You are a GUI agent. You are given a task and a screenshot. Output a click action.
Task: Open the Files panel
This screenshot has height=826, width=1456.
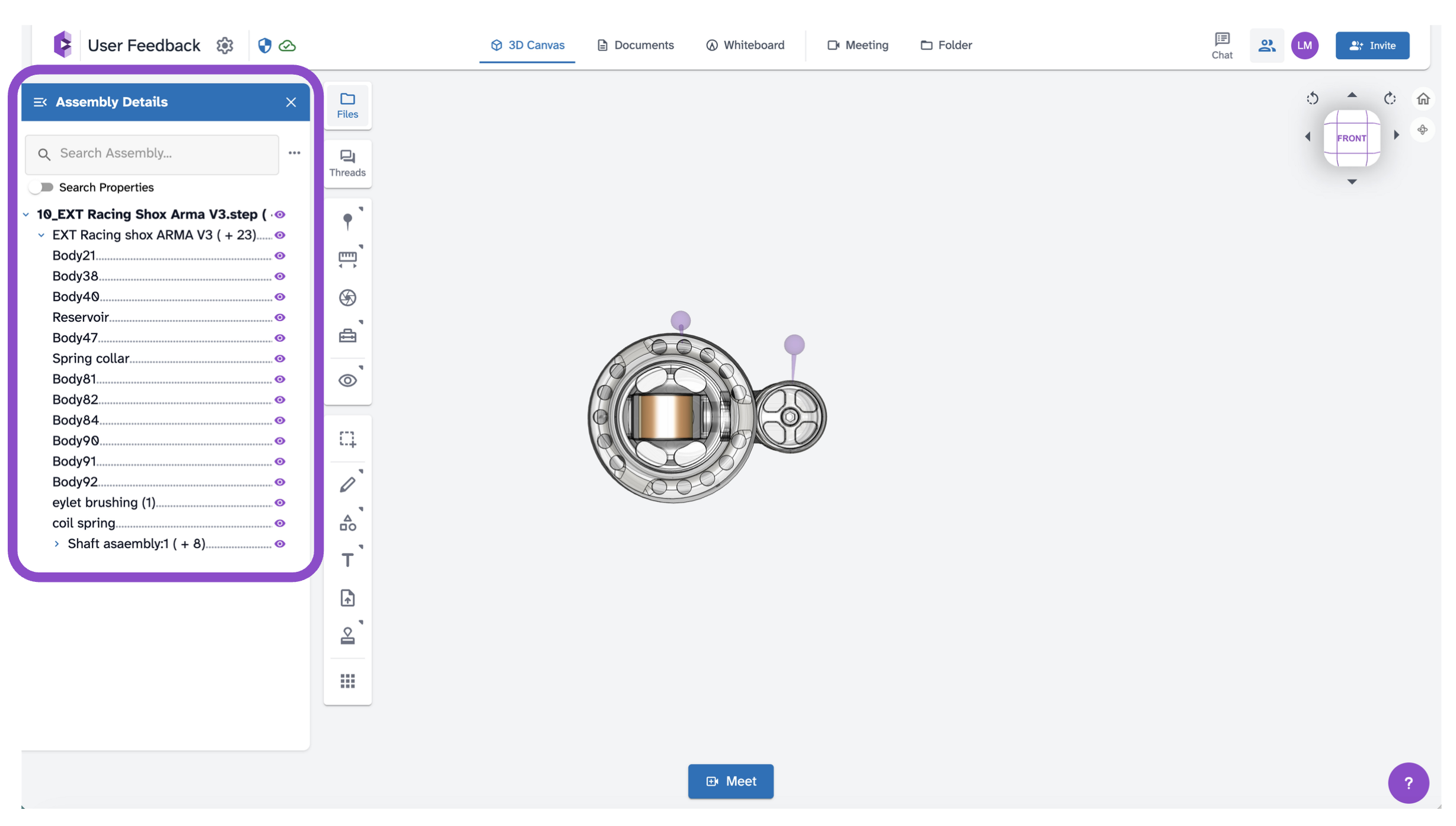point(347,105)
